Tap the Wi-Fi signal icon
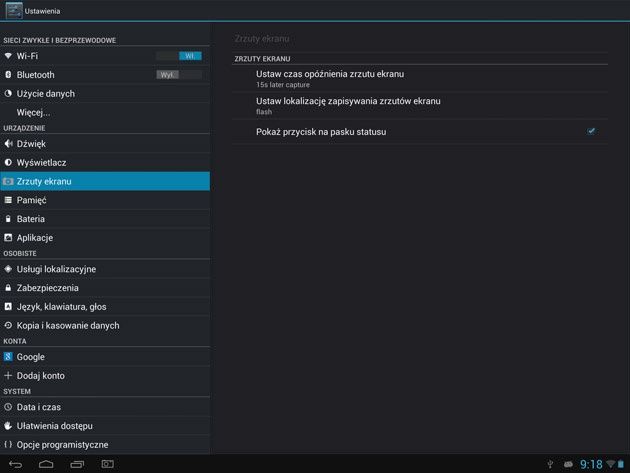 click(8, 56)
